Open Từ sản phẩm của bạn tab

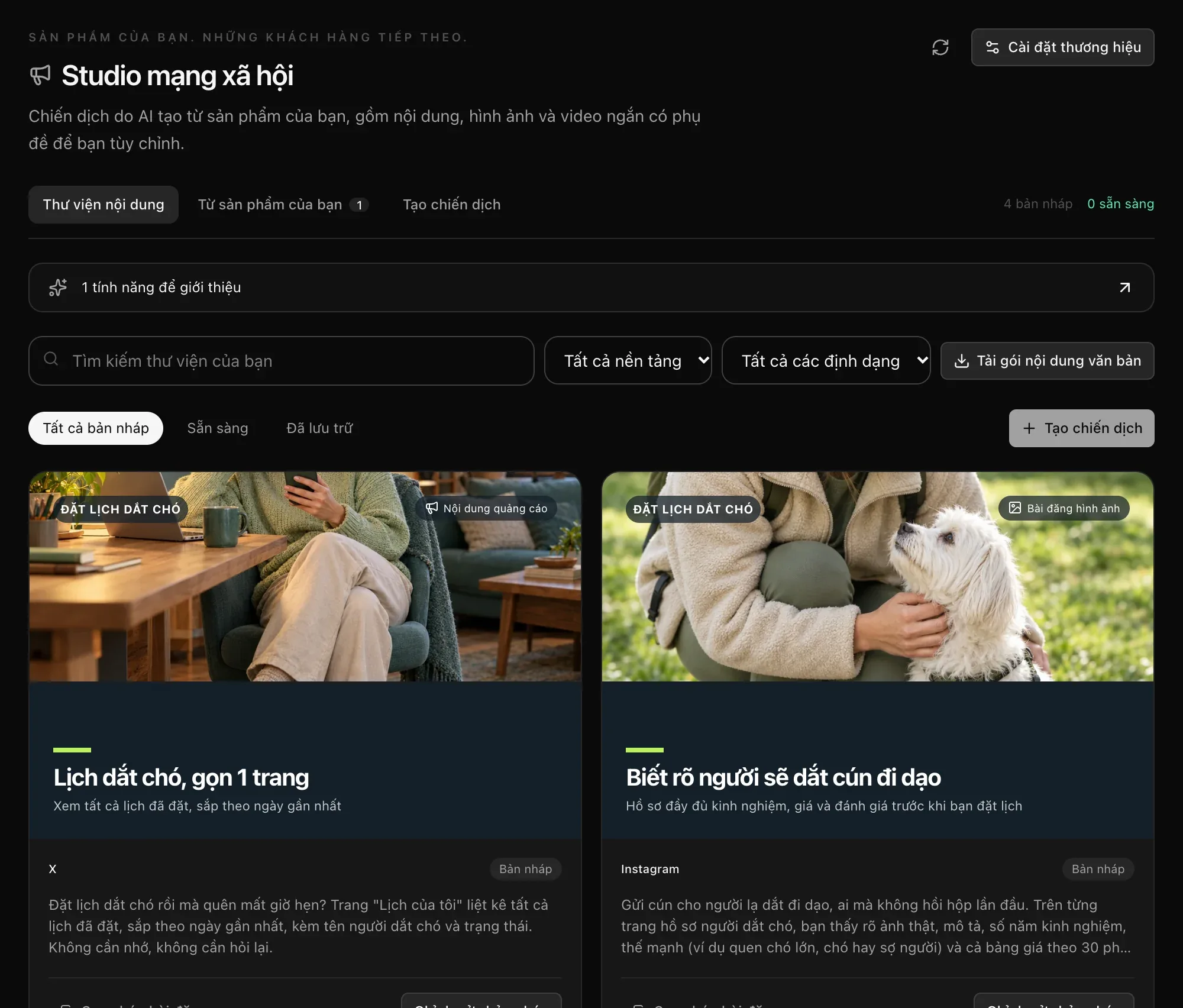[283, 205]
